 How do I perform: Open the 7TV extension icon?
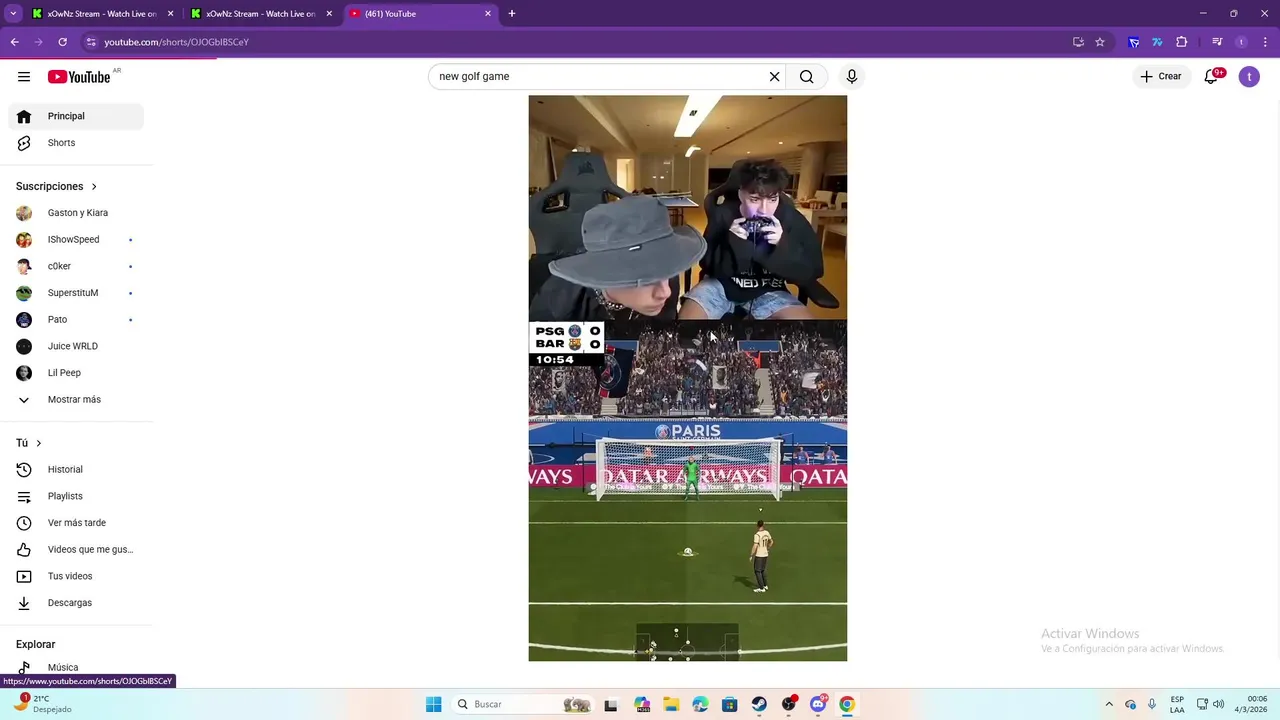coord(1157,42)
